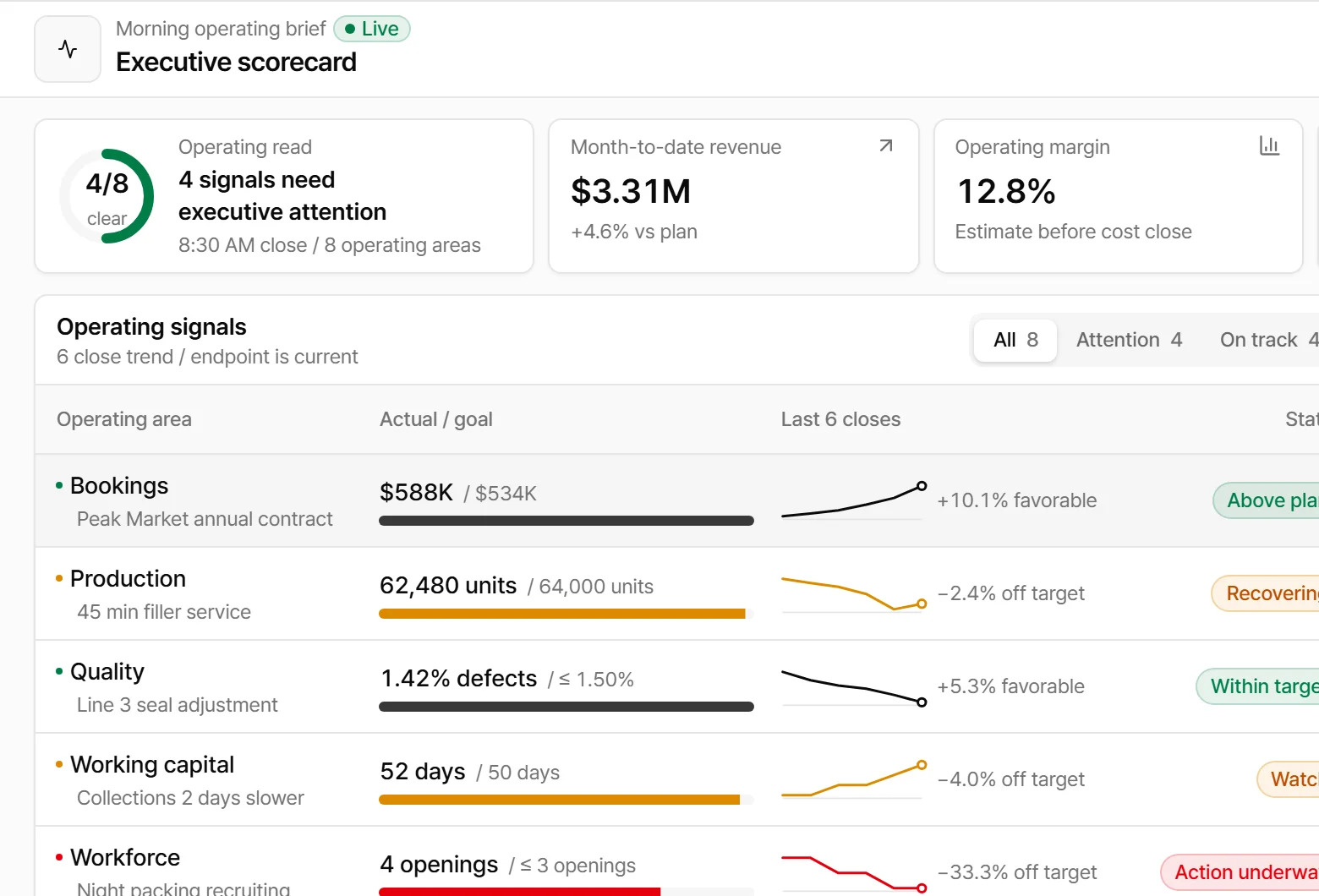Screen dimensions: 1319x896
Task: Open revenue details via arrow icon
Action: (885, 146)
